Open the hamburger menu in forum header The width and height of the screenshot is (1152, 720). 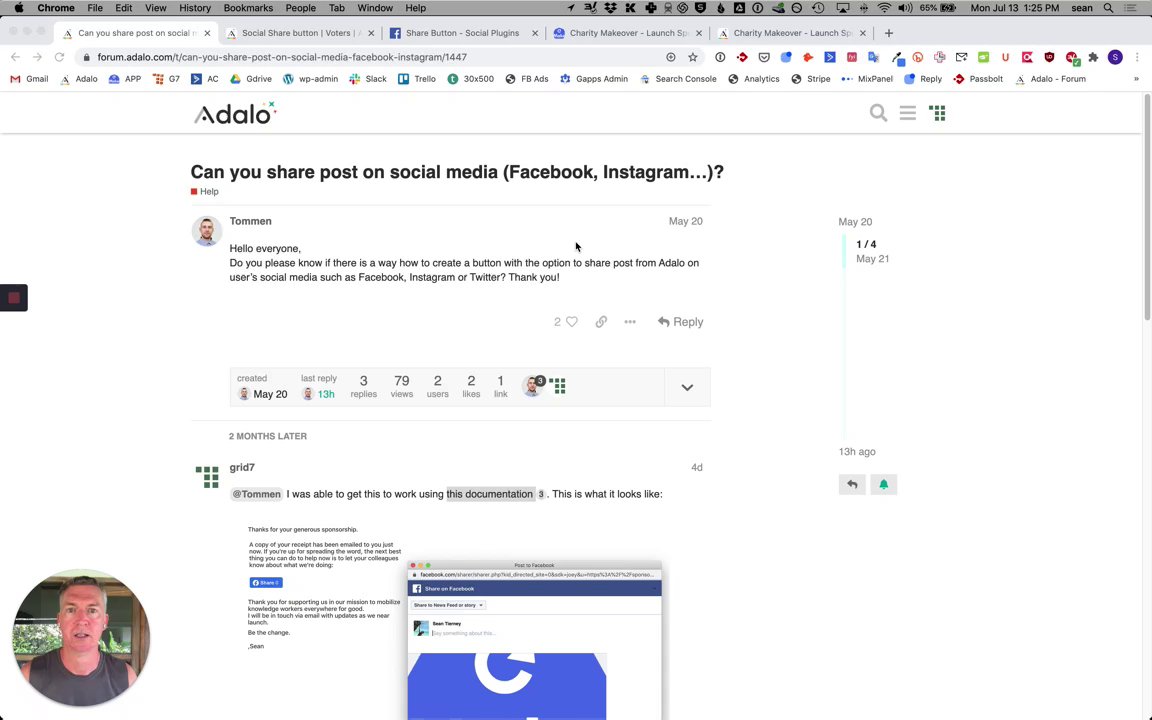[x=907, y=113]
